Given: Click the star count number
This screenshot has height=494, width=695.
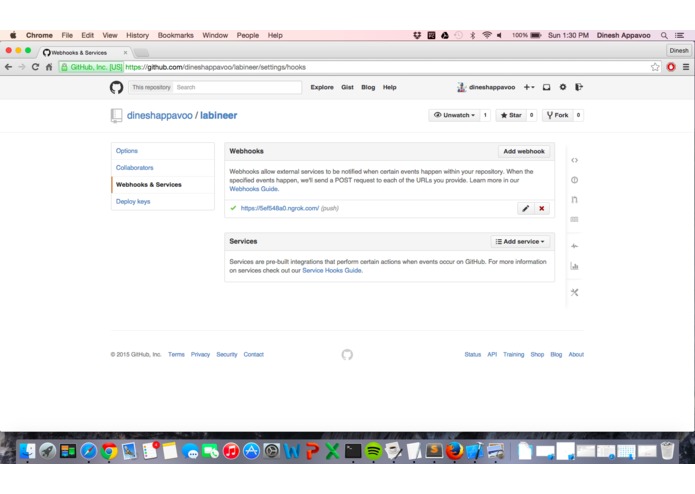Looking at the screenshot, I should (x=531, y=115).
